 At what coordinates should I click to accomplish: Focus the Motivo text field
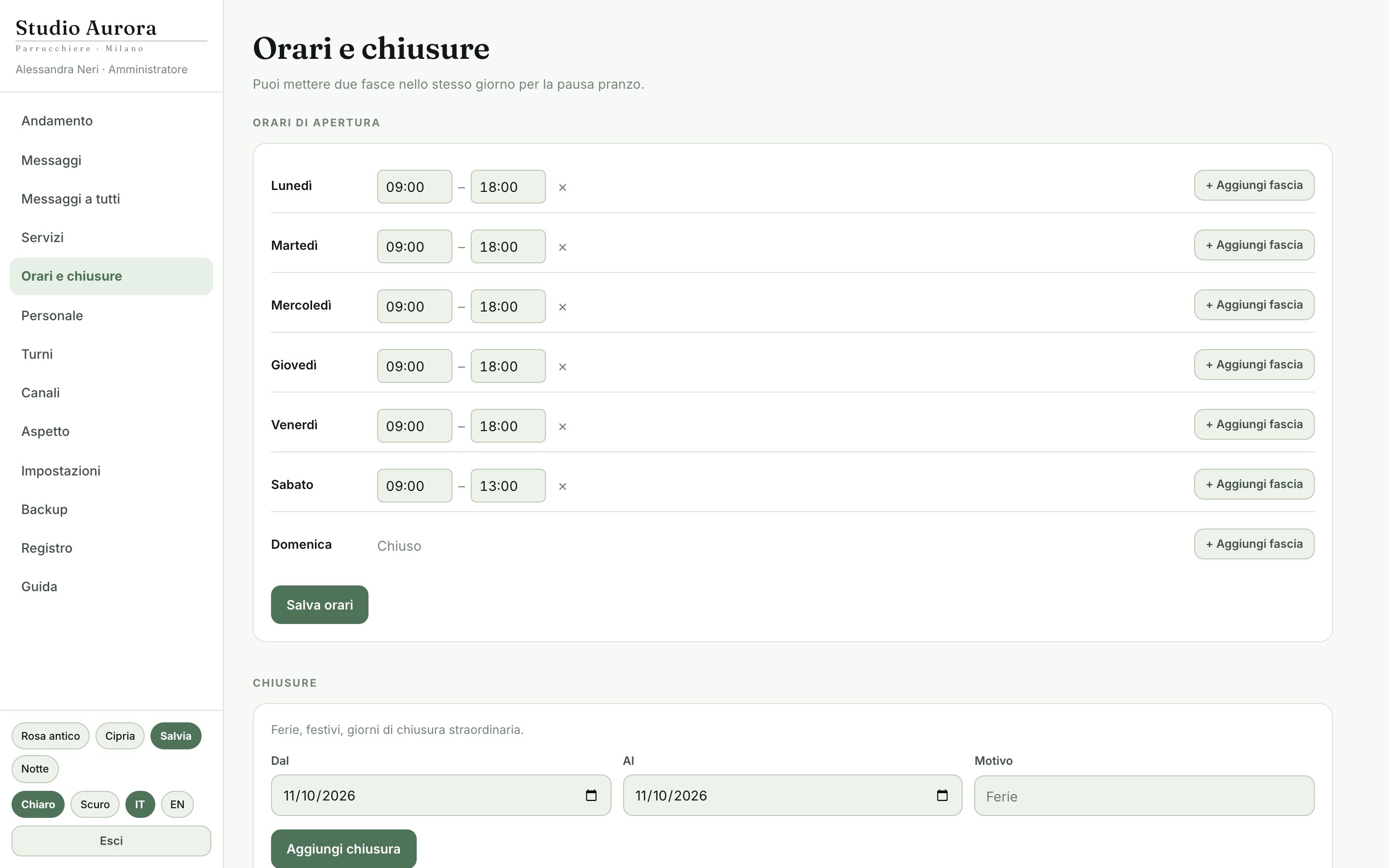pyautogui.click(x=1144, y=796)
